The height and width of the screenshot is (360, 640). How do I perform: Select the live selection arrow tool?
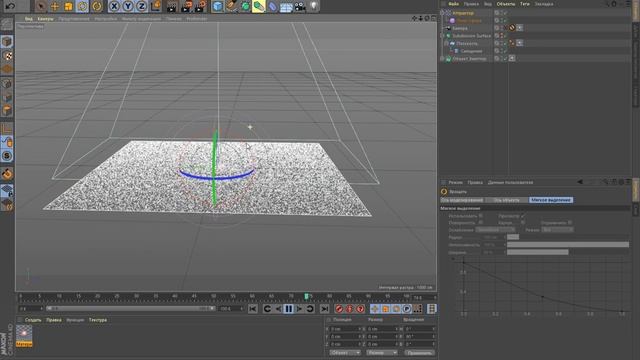point(40,6)
